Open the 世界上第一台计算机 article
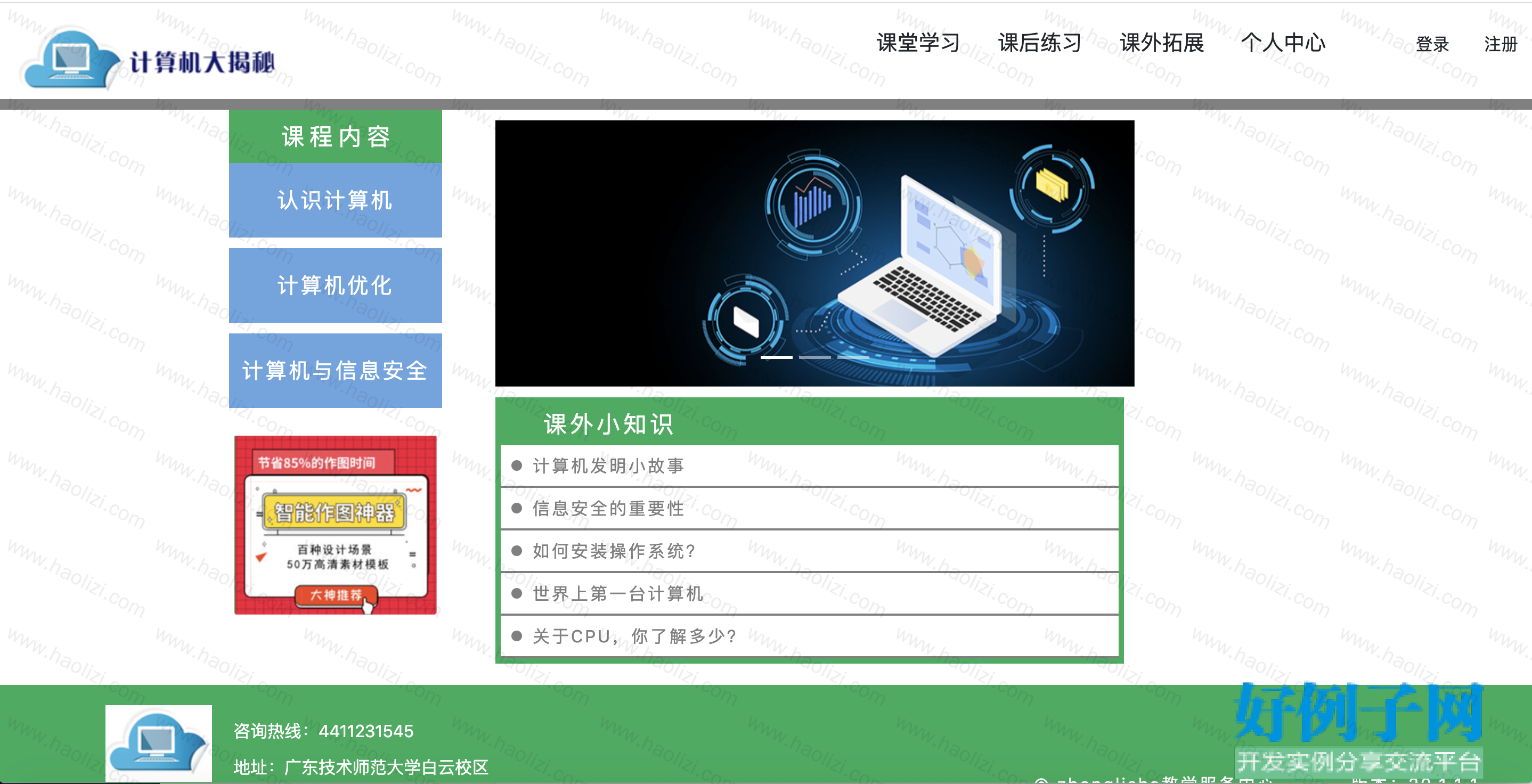The image size is (1532, 784). [x=810, y=594]
